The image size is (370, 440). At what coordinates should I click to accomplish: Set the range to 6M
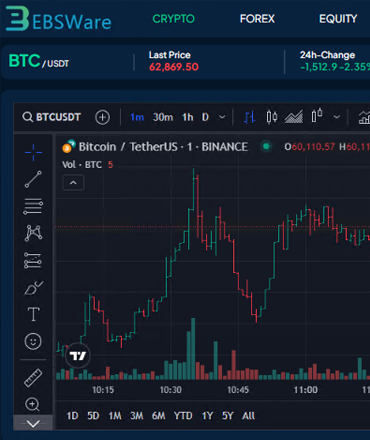coord(158,416)
